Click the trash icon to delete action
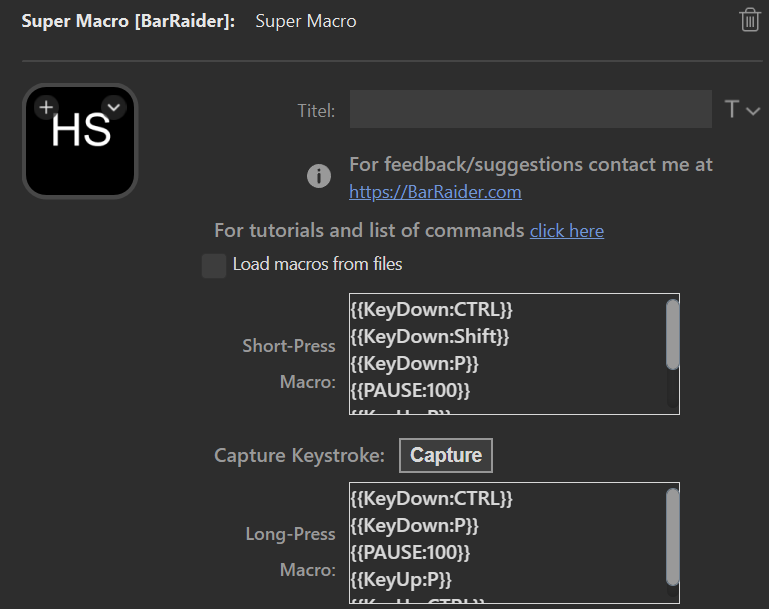769x609 pixels. (749, 20)
